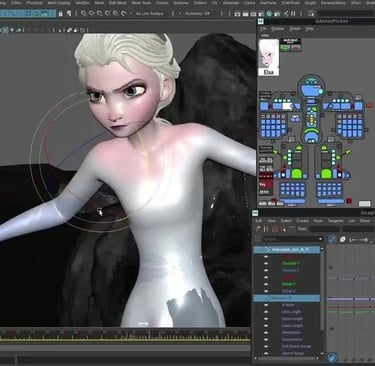
Task: Open the Show menu in Graph Editor
Action: point(365,221)
